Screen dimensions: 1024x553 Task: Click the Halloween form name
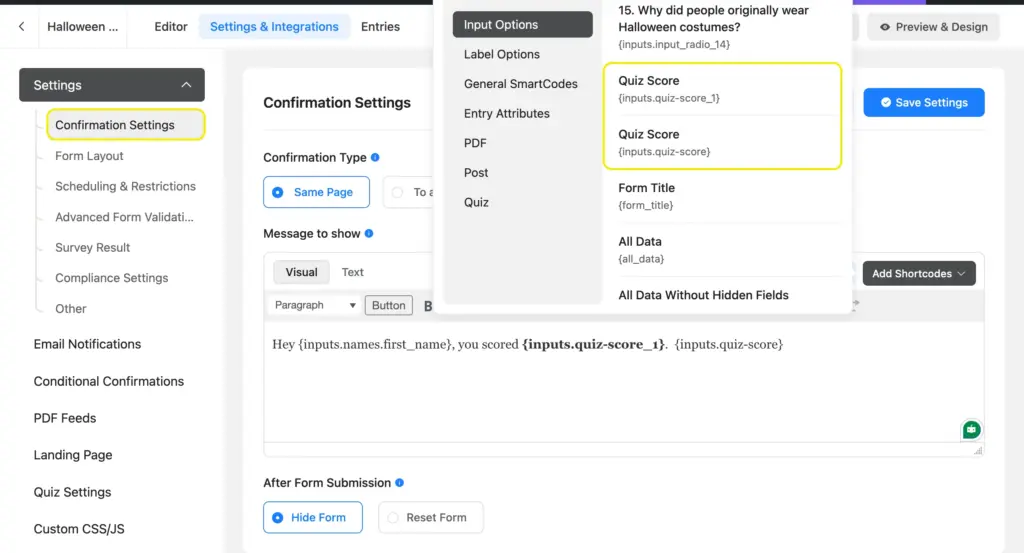pyautogui.click(x=82, y=27)
